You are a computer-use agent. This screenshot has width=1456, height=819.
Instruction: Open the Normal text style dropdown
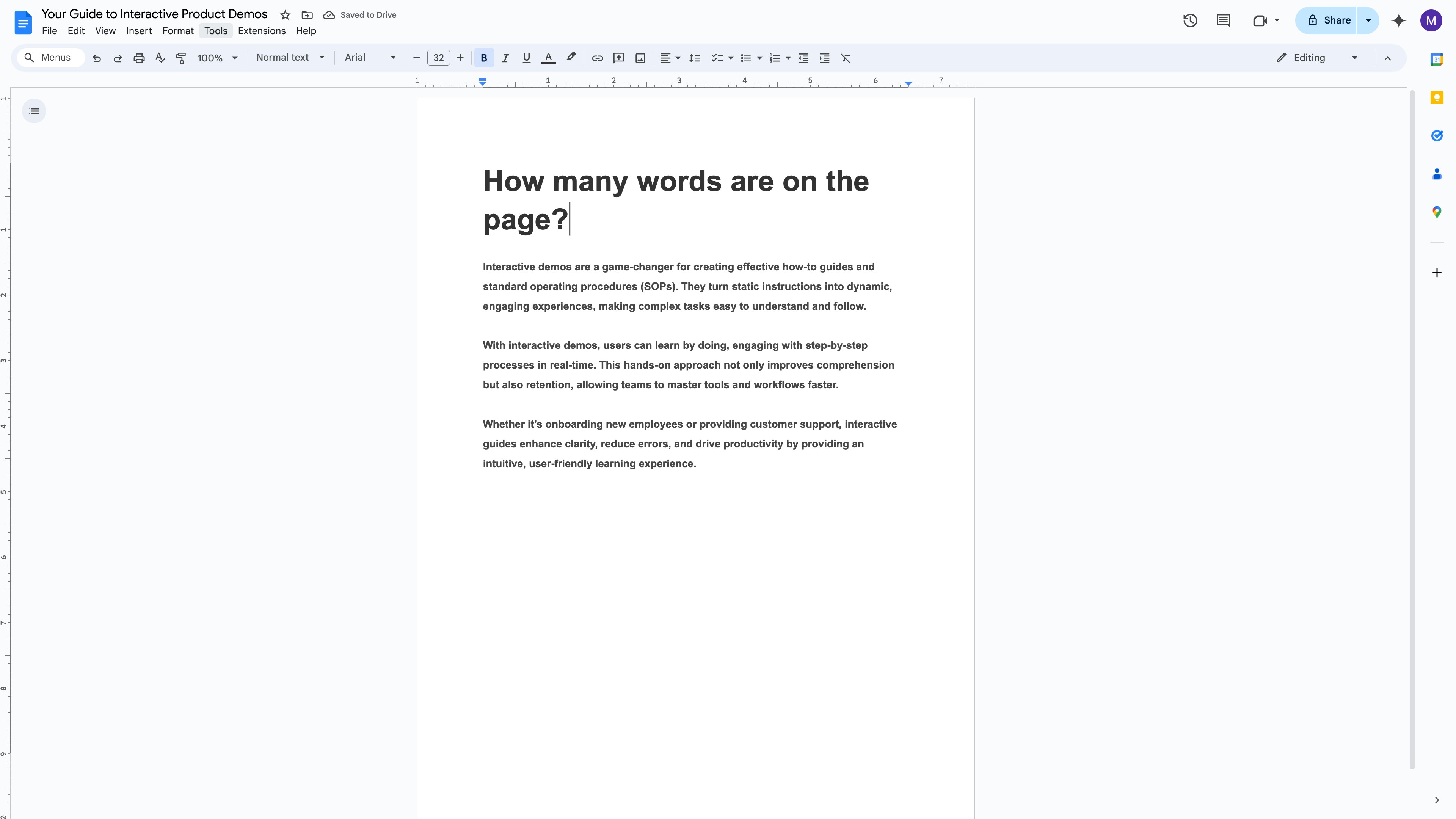[x=290, y=58]
